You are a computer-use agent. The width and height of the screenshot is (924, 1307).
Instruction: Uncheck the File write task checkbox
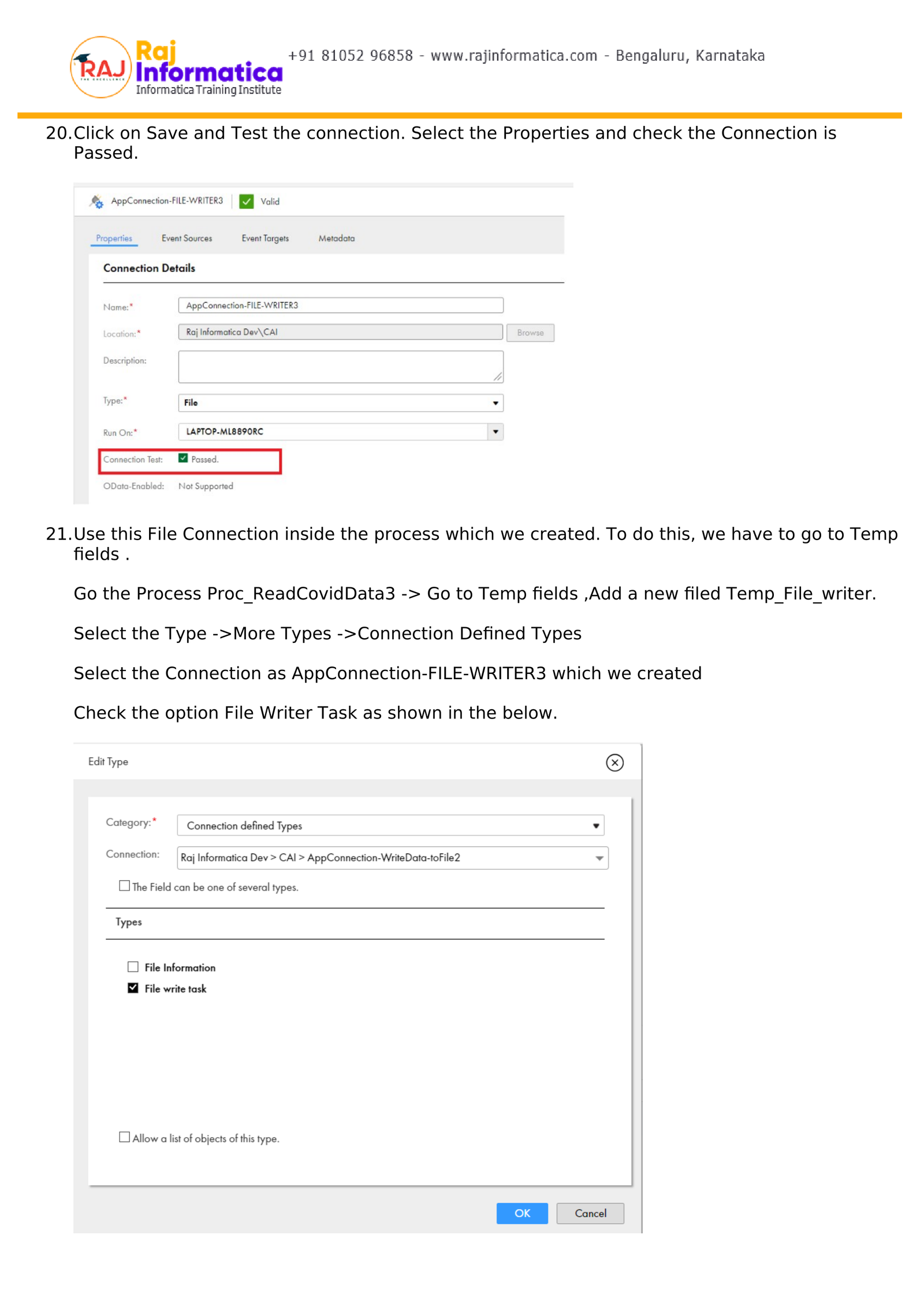(x=133, y=988)
